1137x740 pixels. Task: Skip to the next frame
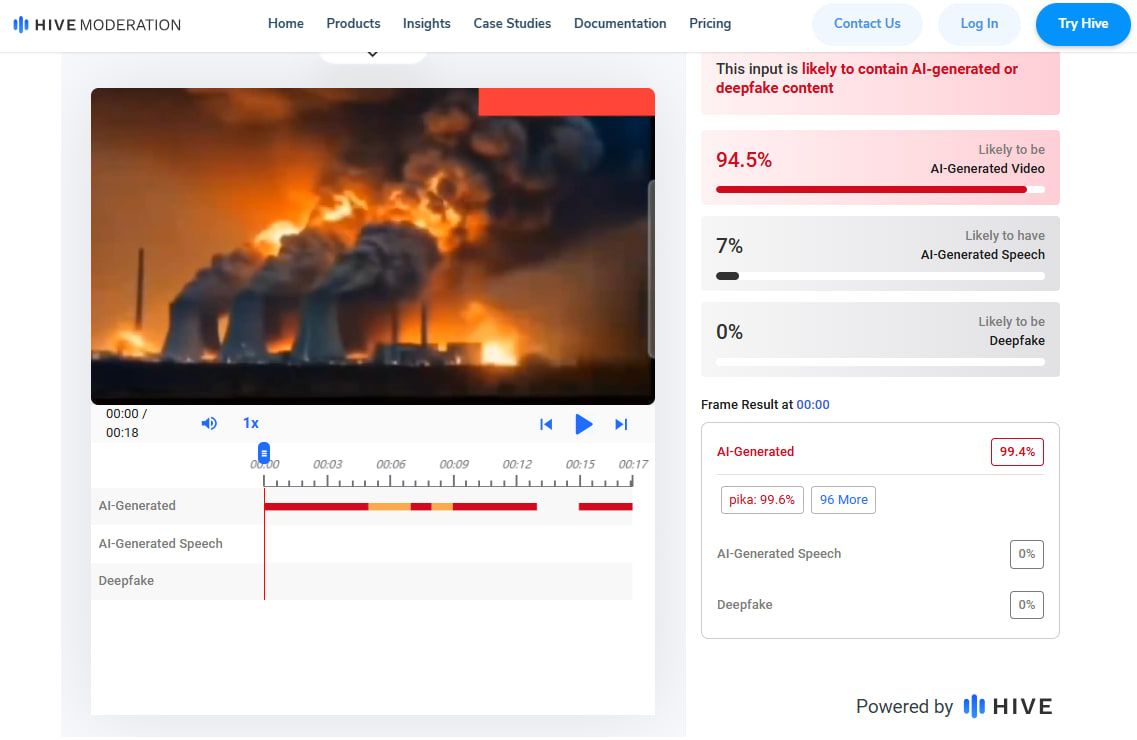pos(621,424)
